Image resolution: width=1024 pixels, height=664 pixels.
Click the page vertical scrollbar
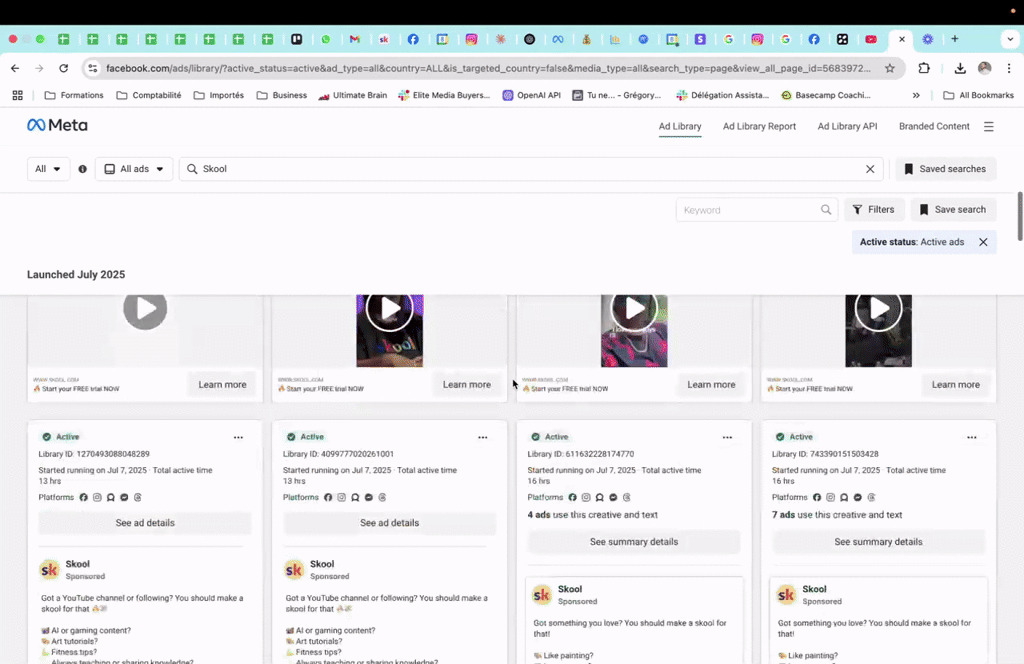pyautogui.click(x=1019, y=216)
